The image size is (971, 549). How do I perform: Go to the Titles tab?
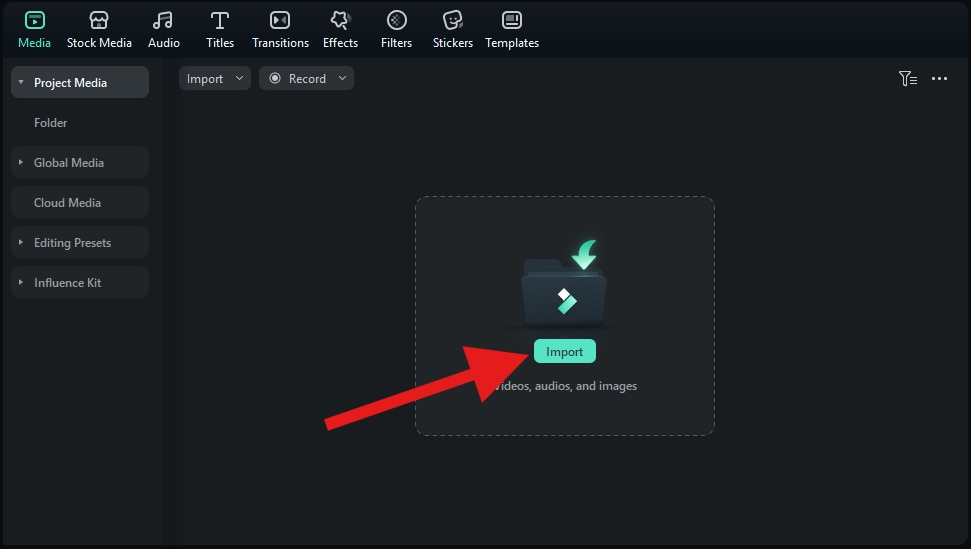(x=220, y=30)
